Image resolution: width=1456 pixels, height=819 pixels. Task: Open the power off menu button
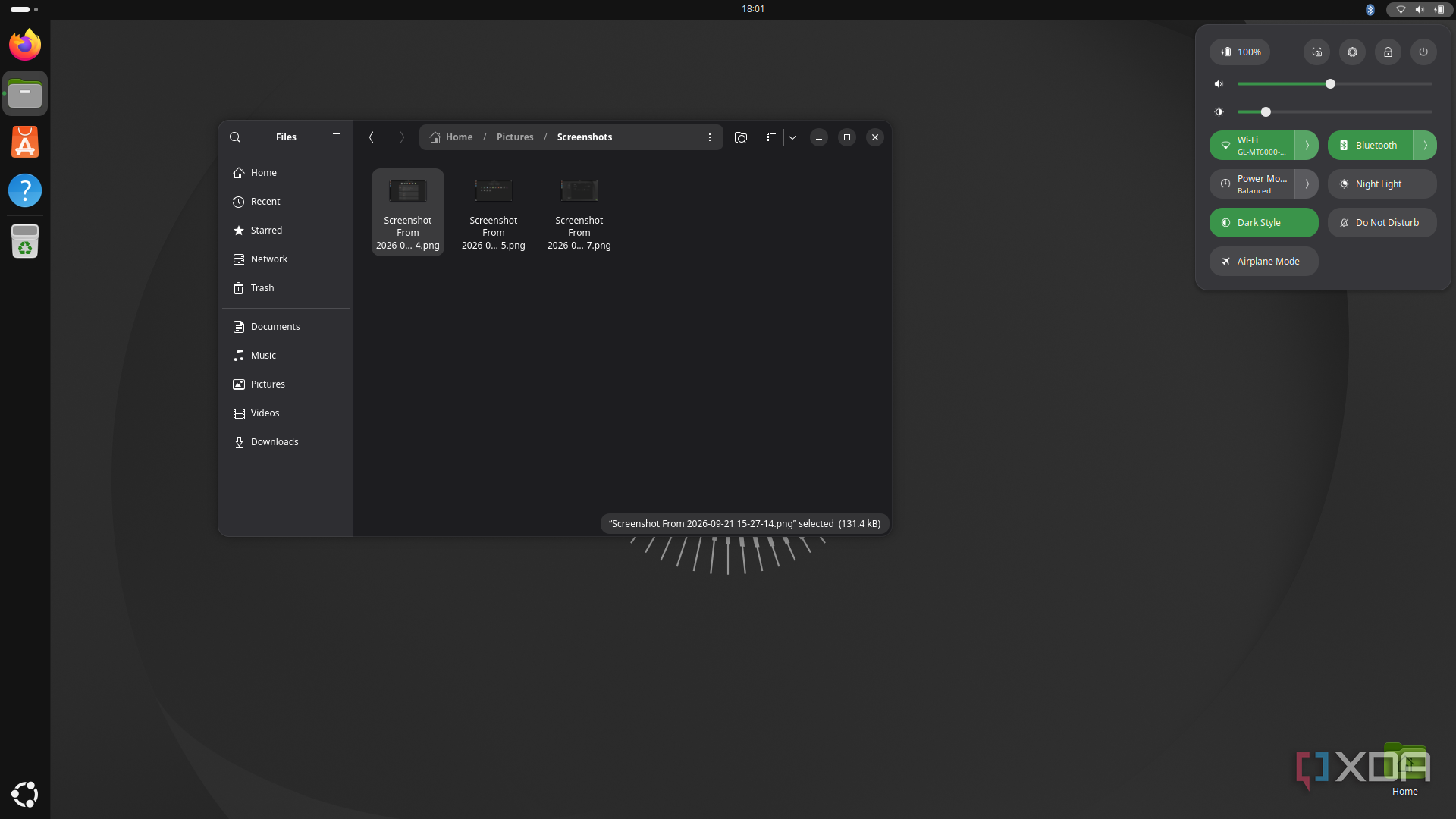coord(1423,52)
